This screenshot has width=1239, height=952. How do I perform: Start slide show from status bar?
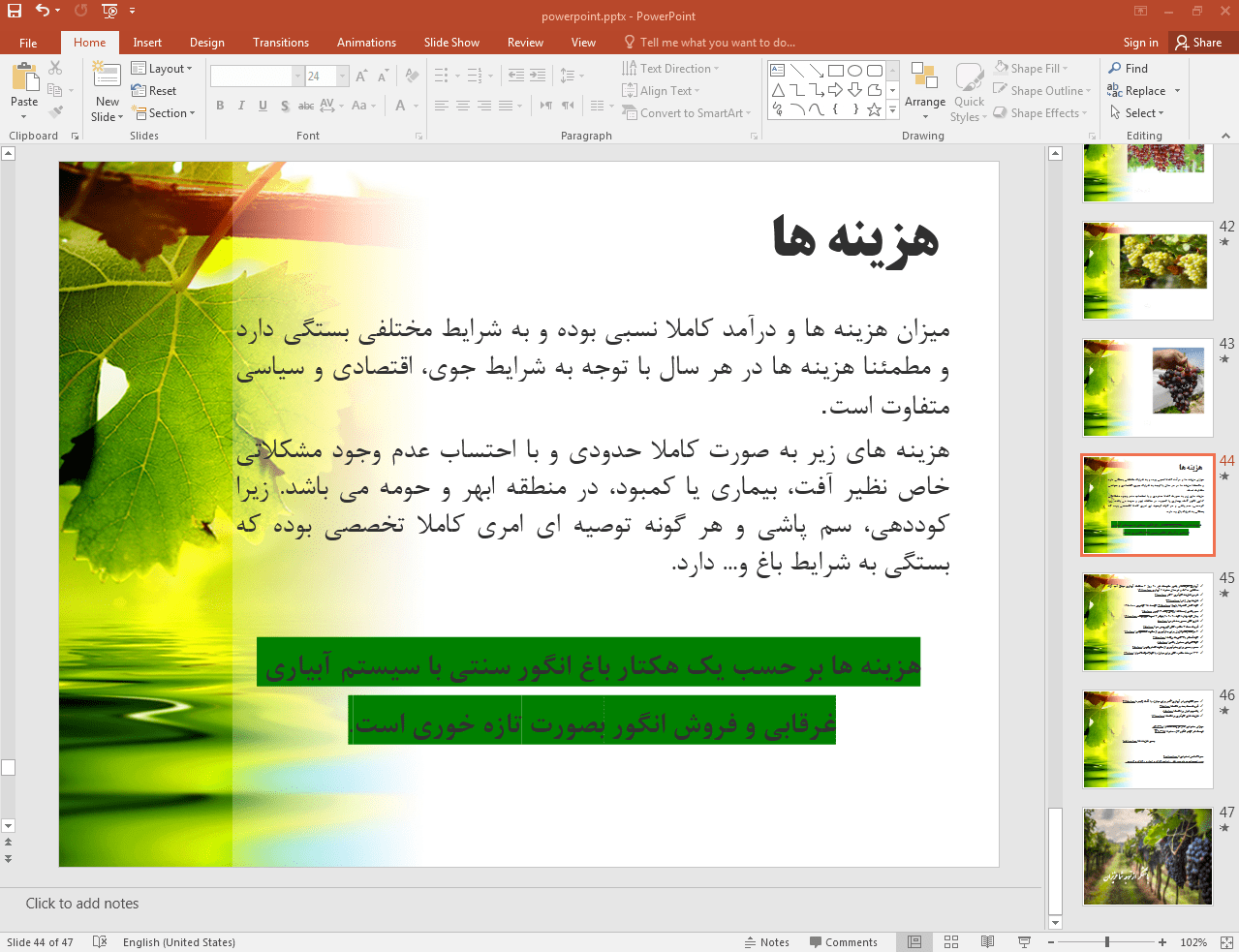pos(1024,942)
